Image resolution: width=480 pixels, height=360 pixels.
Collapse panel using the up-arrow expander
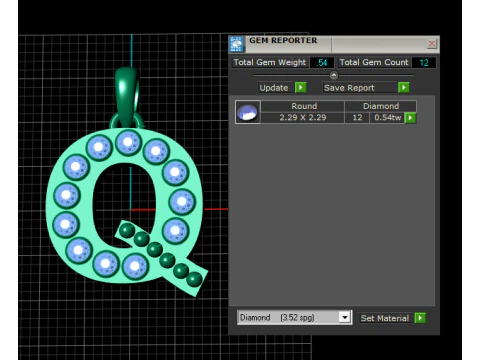point(334,75)
